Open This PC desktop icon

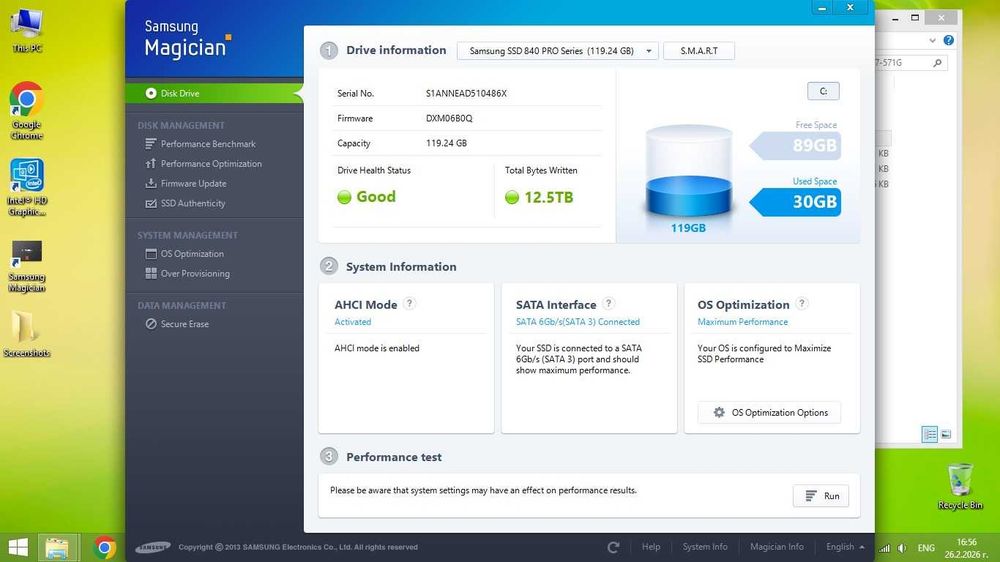coord(27,30)
